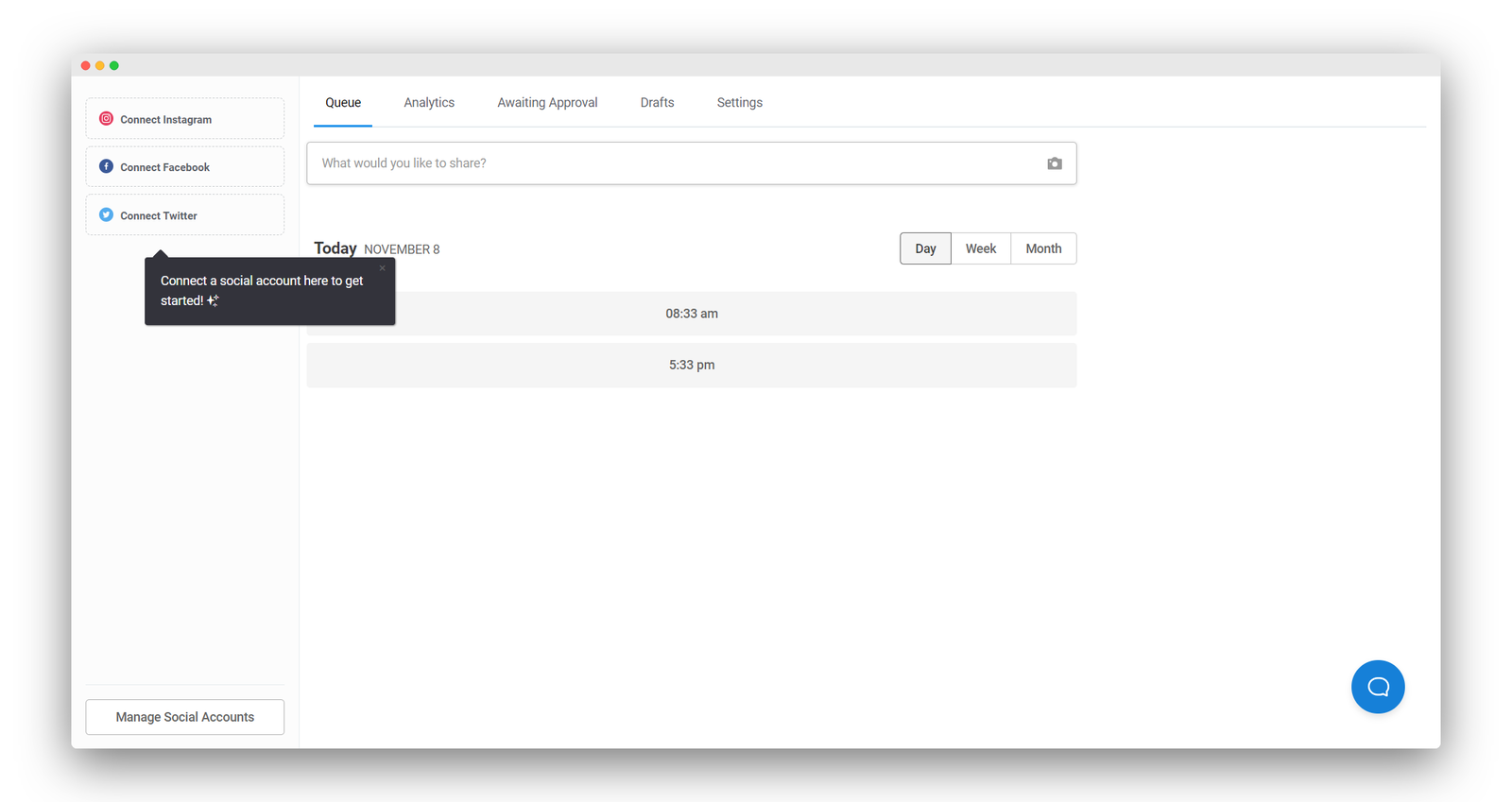Minimize window with yellow button
The height and width of the screenshot is (802, 1512).
click(x=99, y=65)
